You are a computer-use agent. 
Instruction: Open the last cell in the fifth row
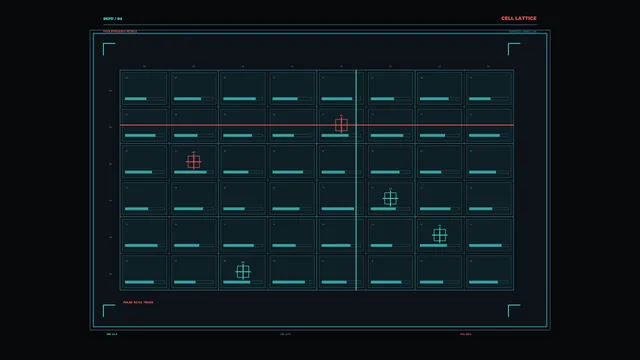point(489,235)
